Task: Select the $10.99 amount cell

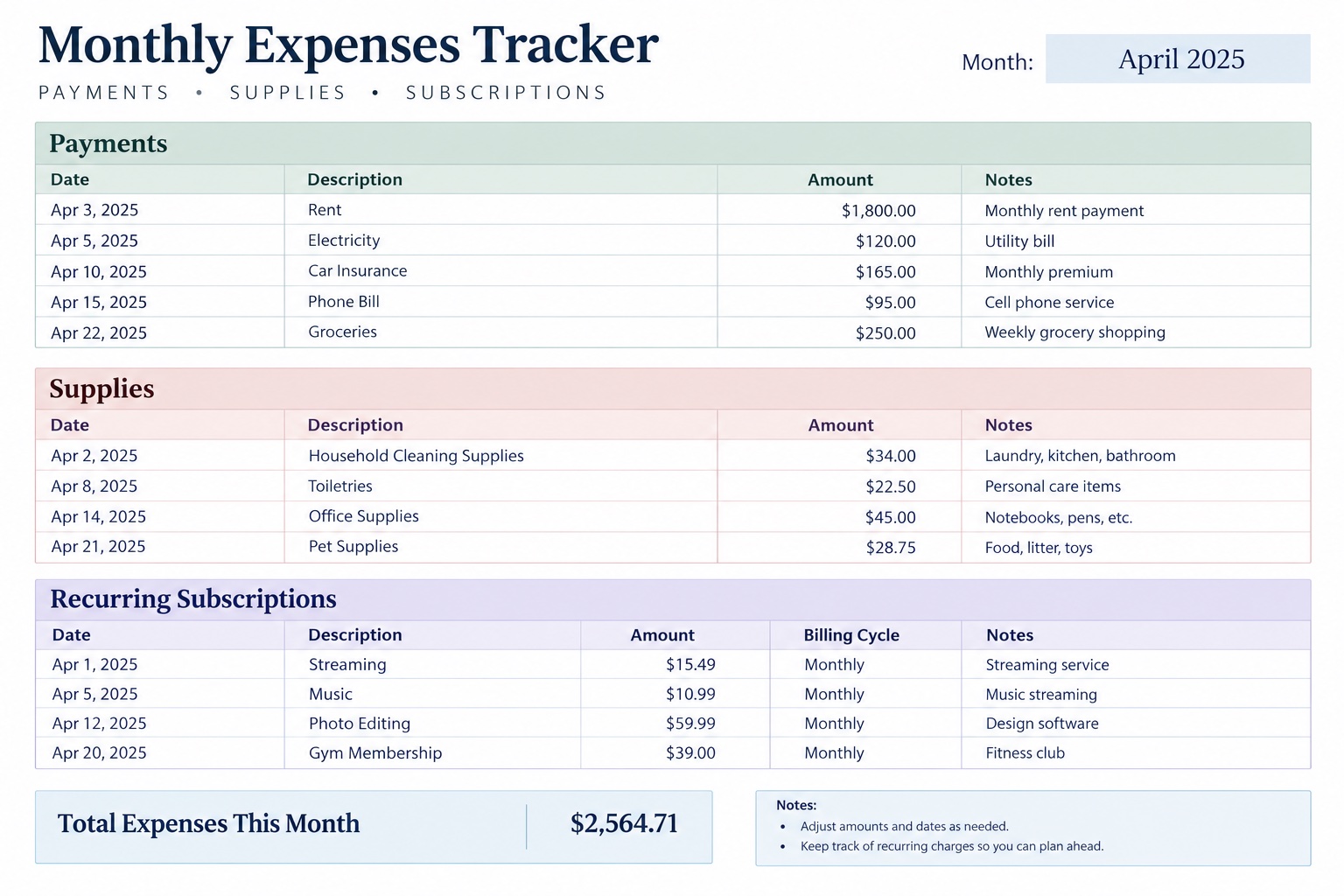Action: (x=675, y=694)
